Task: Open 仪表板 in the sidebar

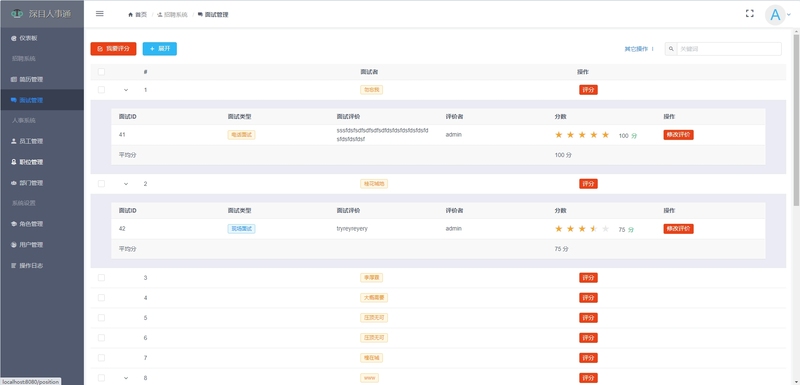Action: (x=42, y=38)
